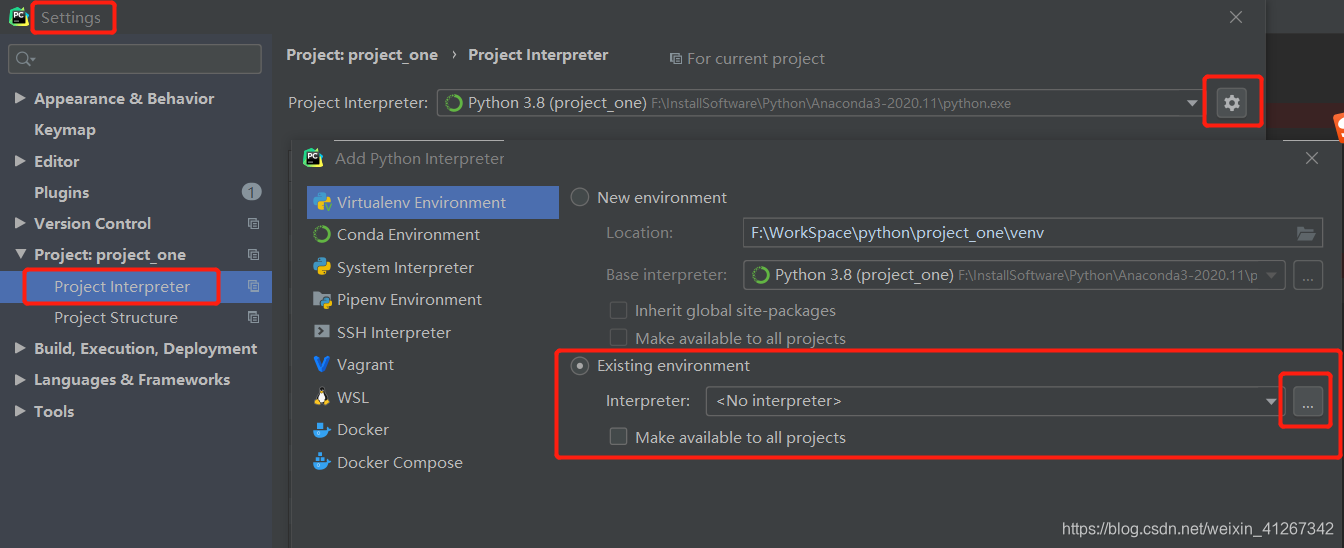Click Project: project_one breadcrumb
The width and height of the screenshot is (1344, 548).
[362, 55]
